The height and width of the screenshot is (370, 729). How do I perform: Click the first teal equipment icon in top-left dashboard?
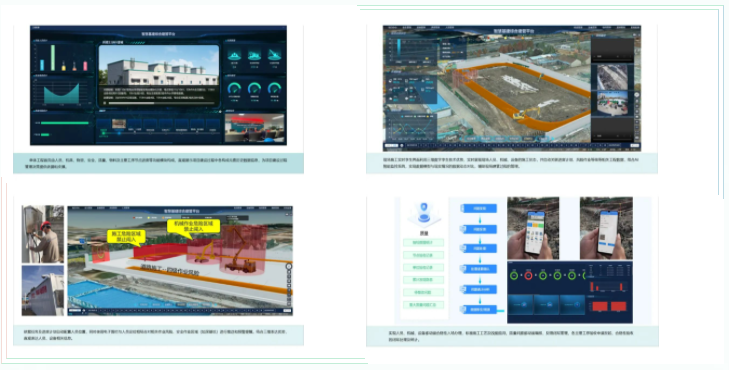[233, 55]
